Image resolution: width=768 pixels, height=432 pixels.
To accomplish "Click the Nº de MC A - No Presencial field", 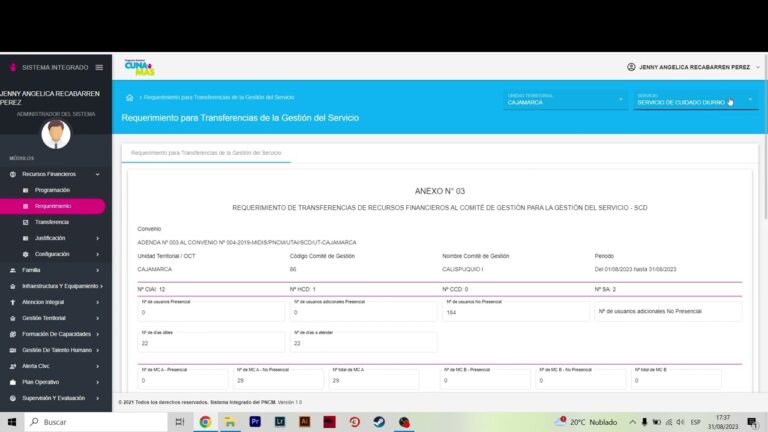I will coord(278,378).
